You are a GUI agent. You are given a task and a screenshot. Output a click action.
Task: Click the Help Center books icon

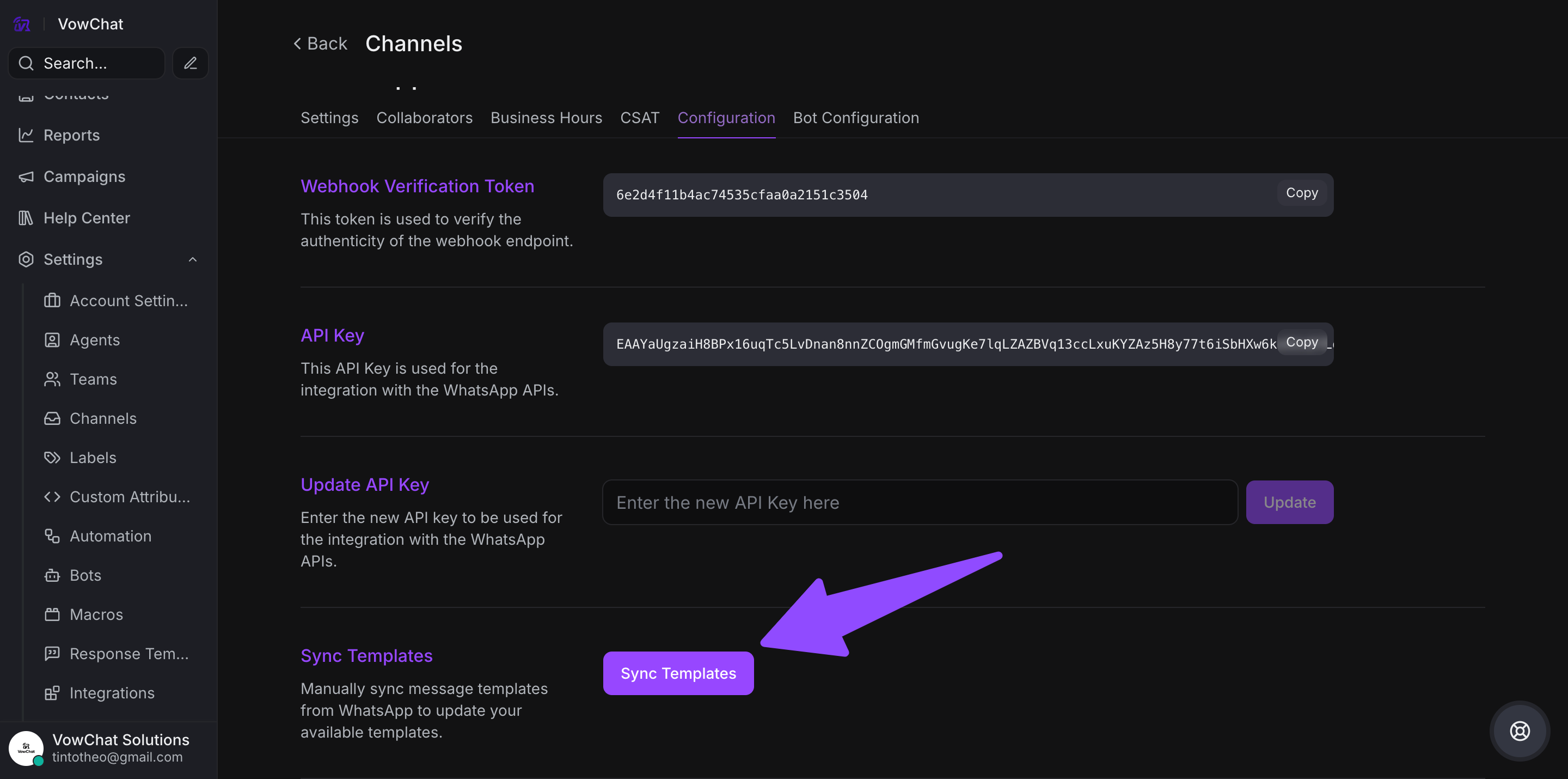pos(26,218)
